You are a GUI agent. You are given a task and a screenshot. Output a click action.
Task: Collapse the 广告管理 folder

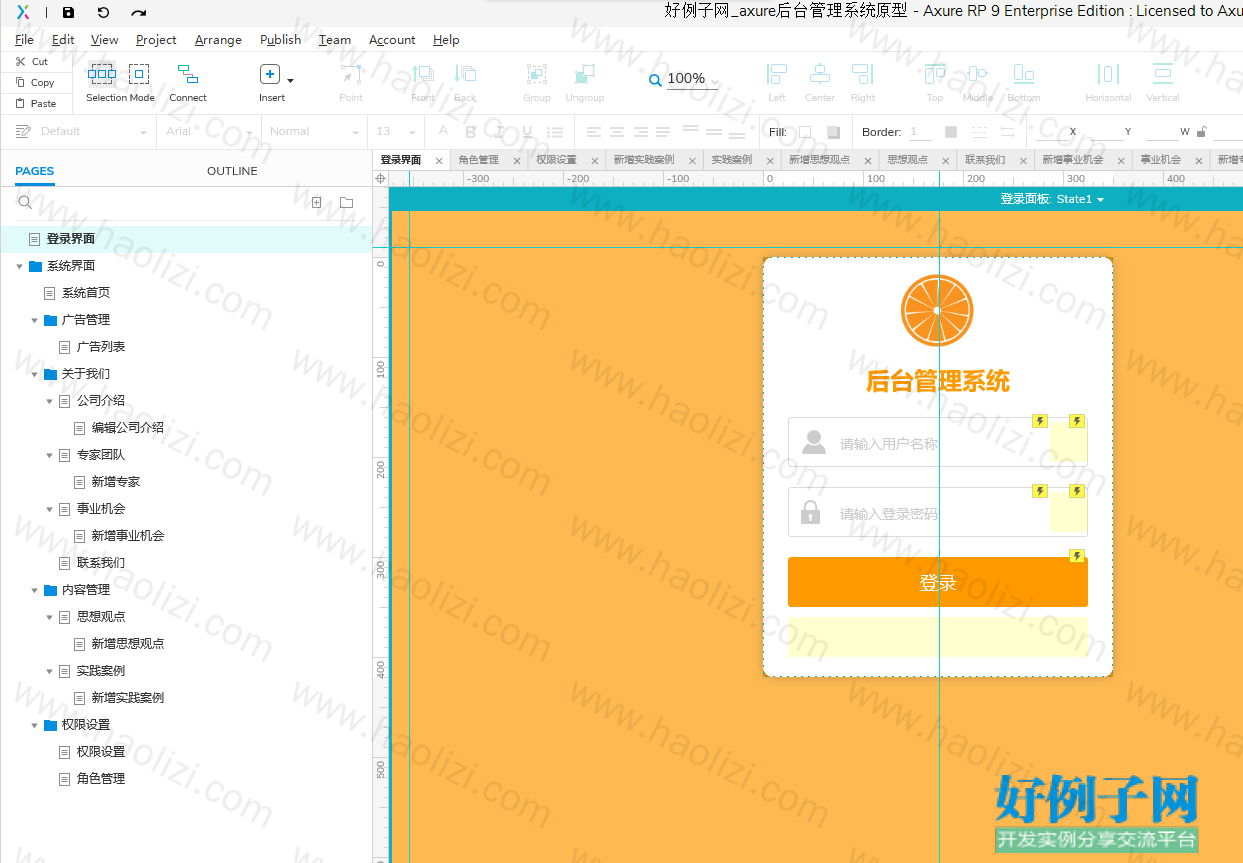pyautogui.click(x=34, y=320)
